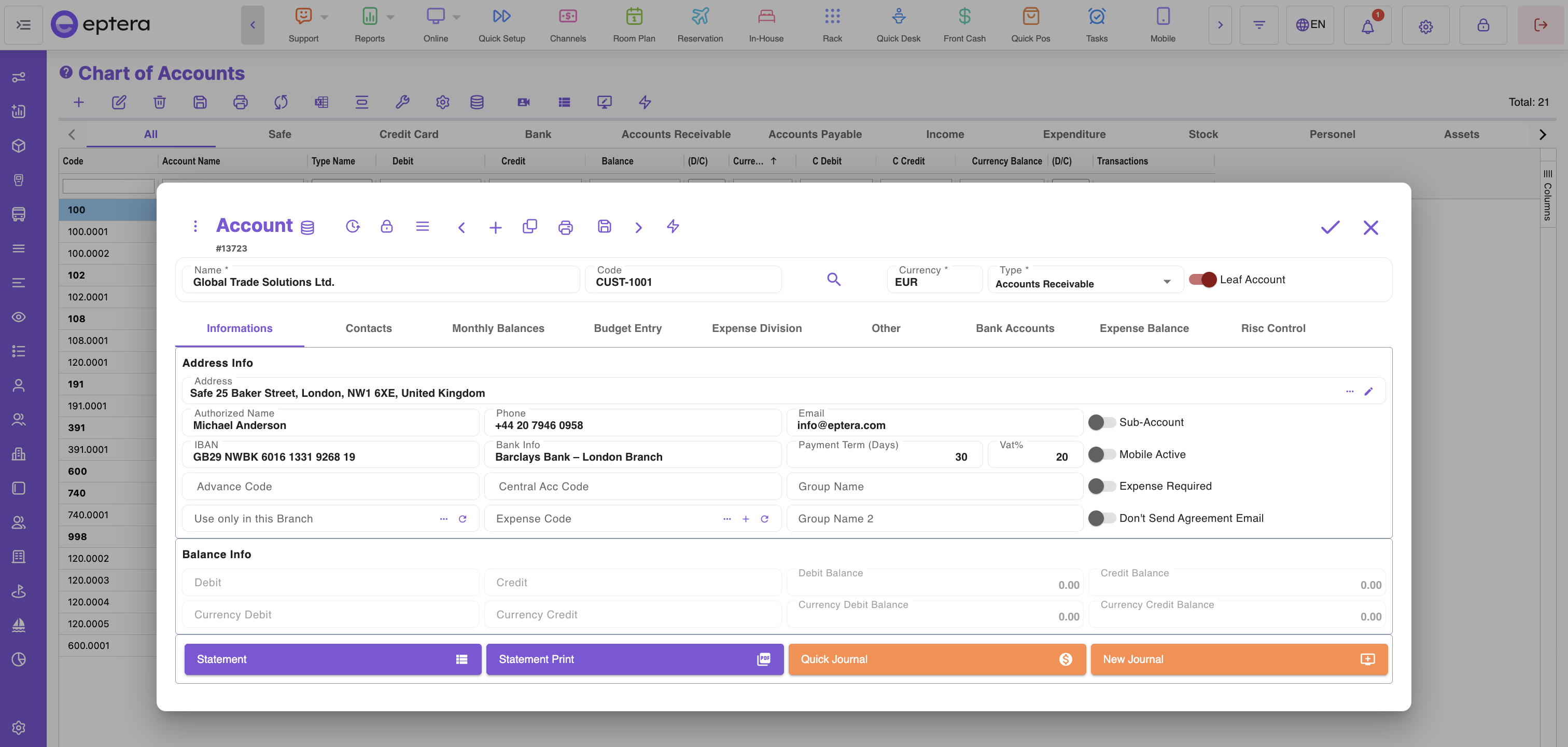Save the account using the floppy disk icon
Screen dimensions: 1568x747
604,227
